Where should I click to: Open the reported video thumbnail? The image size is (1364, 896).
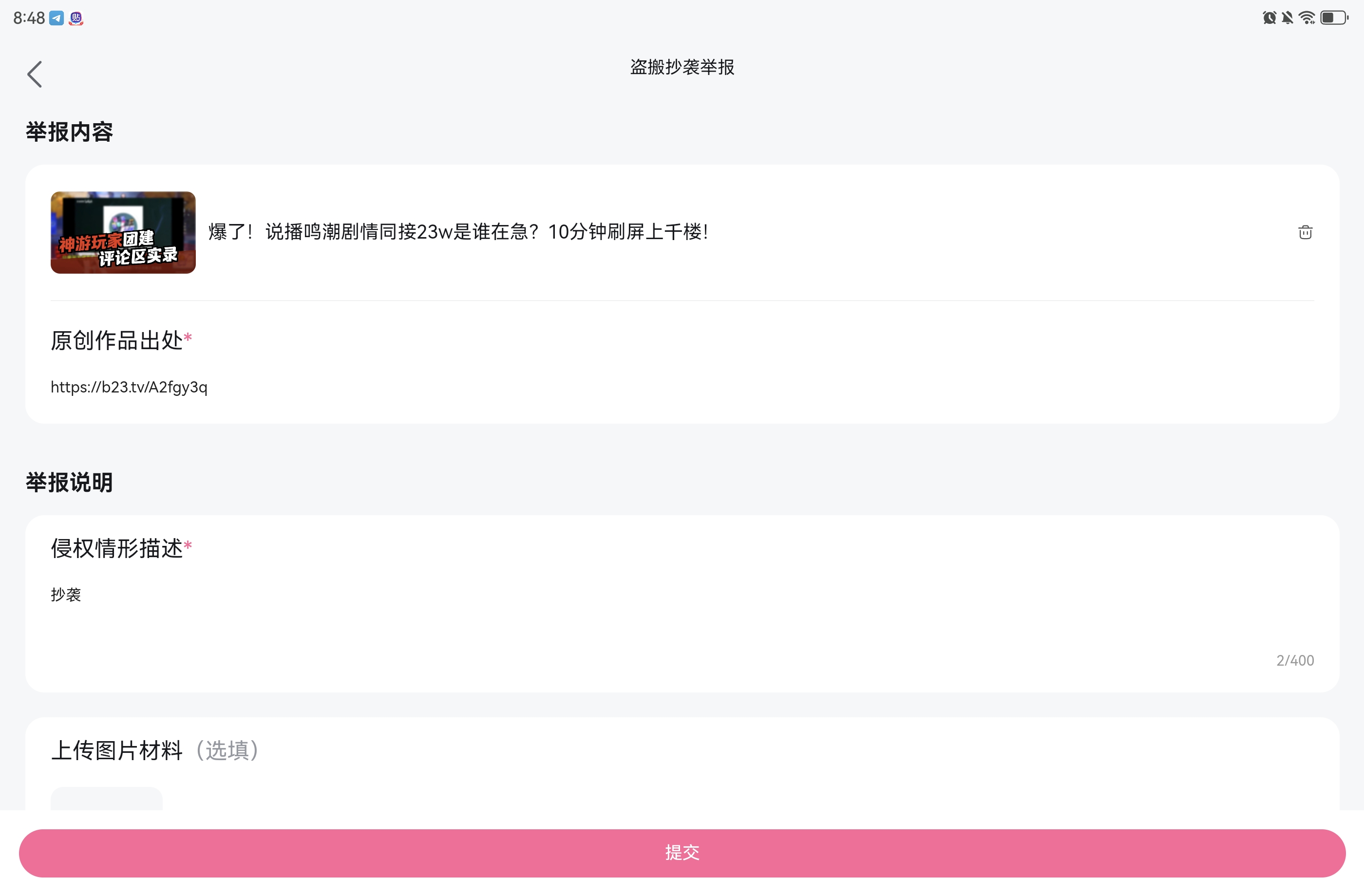coord(123,233)
